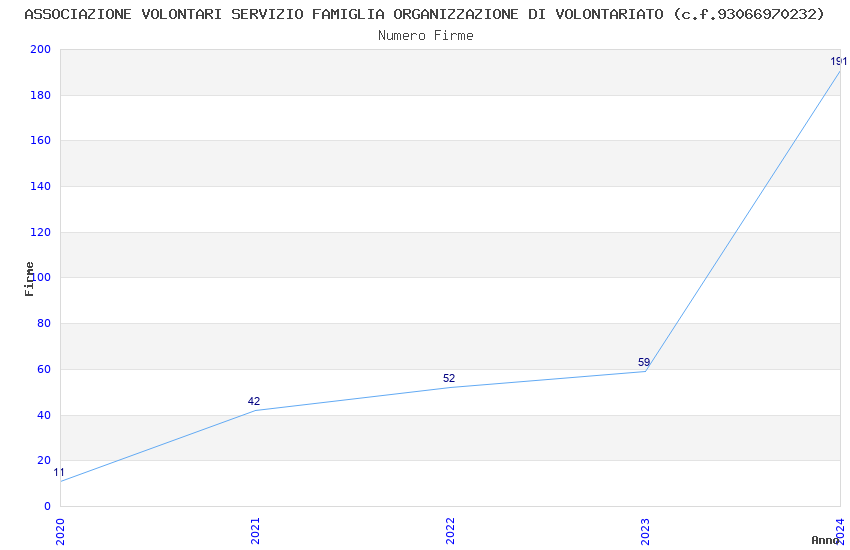Click the y-axis tick label 20

pos(44,461)
